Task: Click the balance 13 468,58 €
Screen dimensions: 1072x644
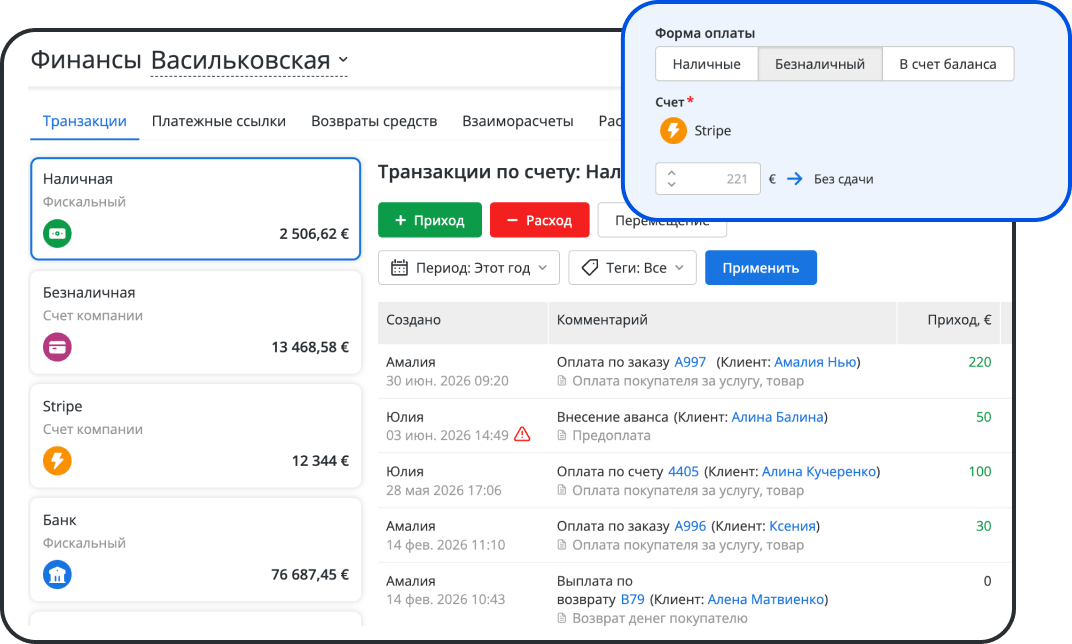Action: (x=310, y=347)
